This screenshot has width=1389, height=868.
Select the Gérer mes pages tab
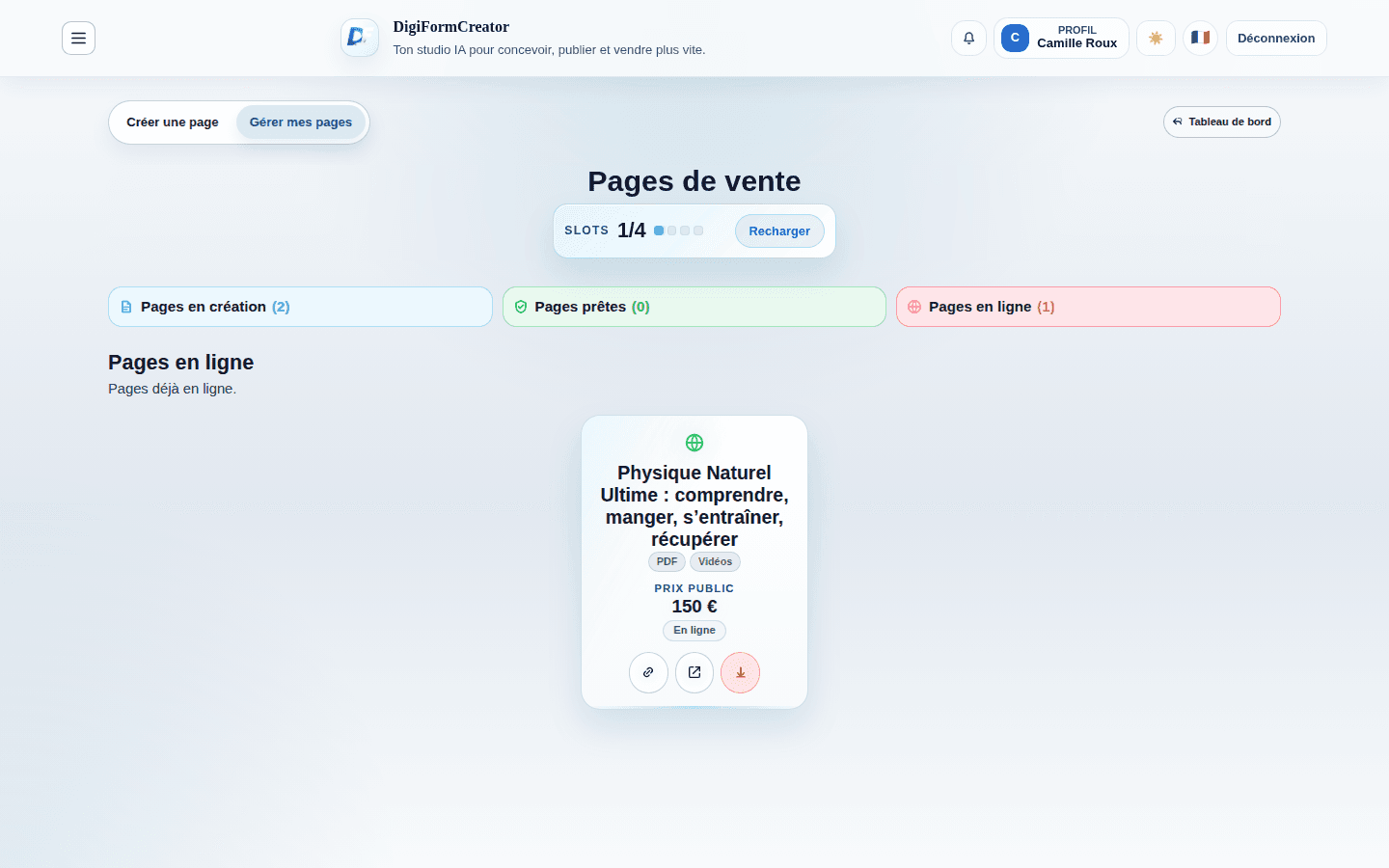[x=301, y=122]
